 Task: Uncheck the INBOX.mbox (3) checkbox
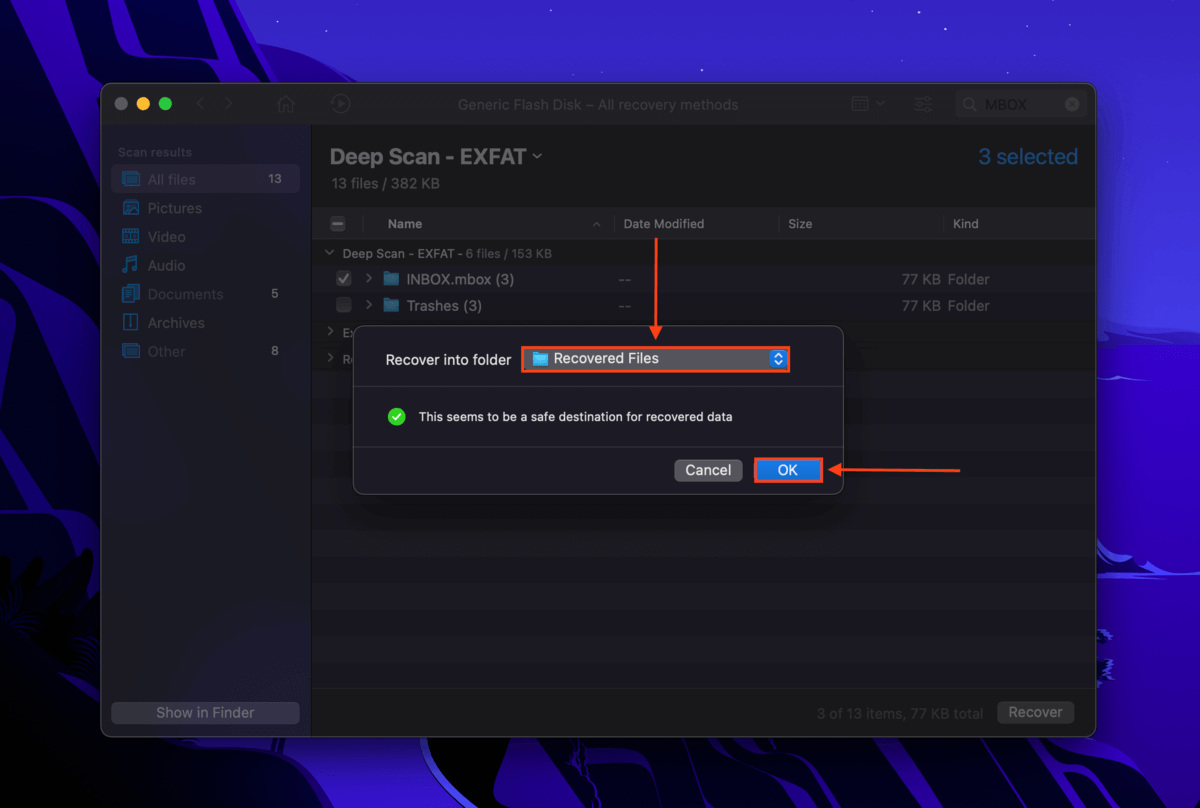pos(344,279)
